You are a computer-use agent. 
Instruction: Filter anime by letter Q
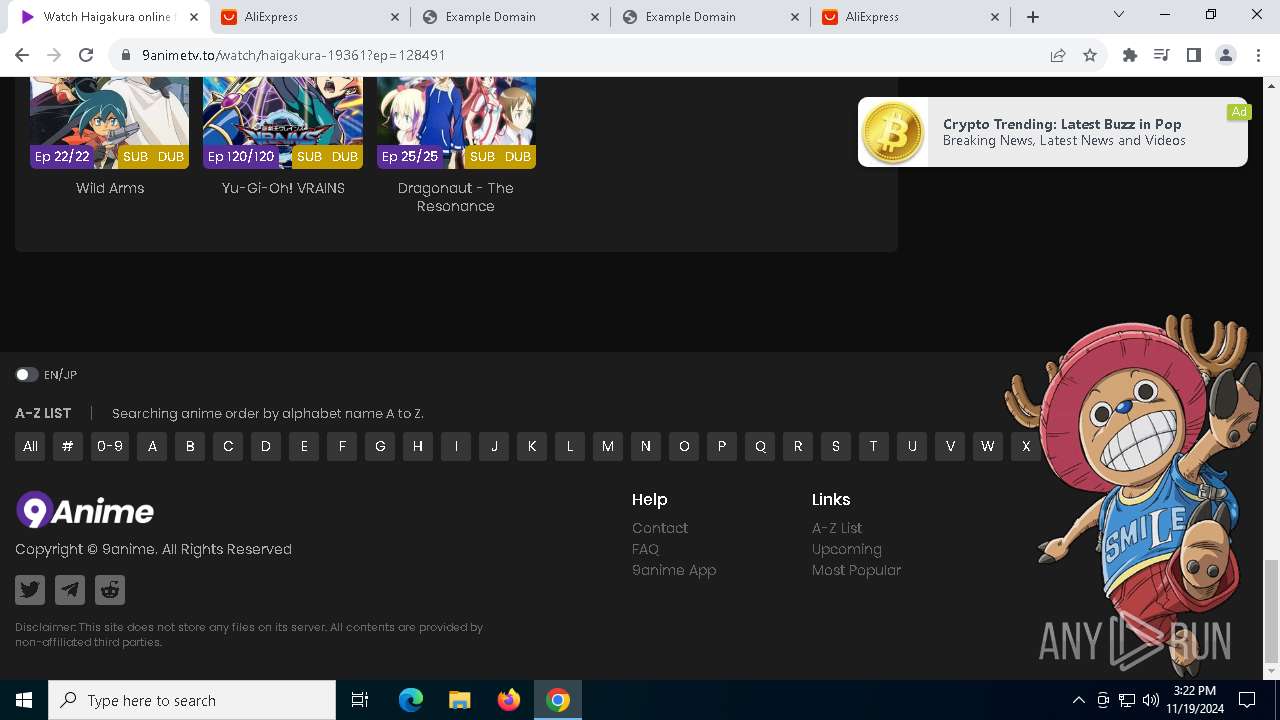coord(760,446)
